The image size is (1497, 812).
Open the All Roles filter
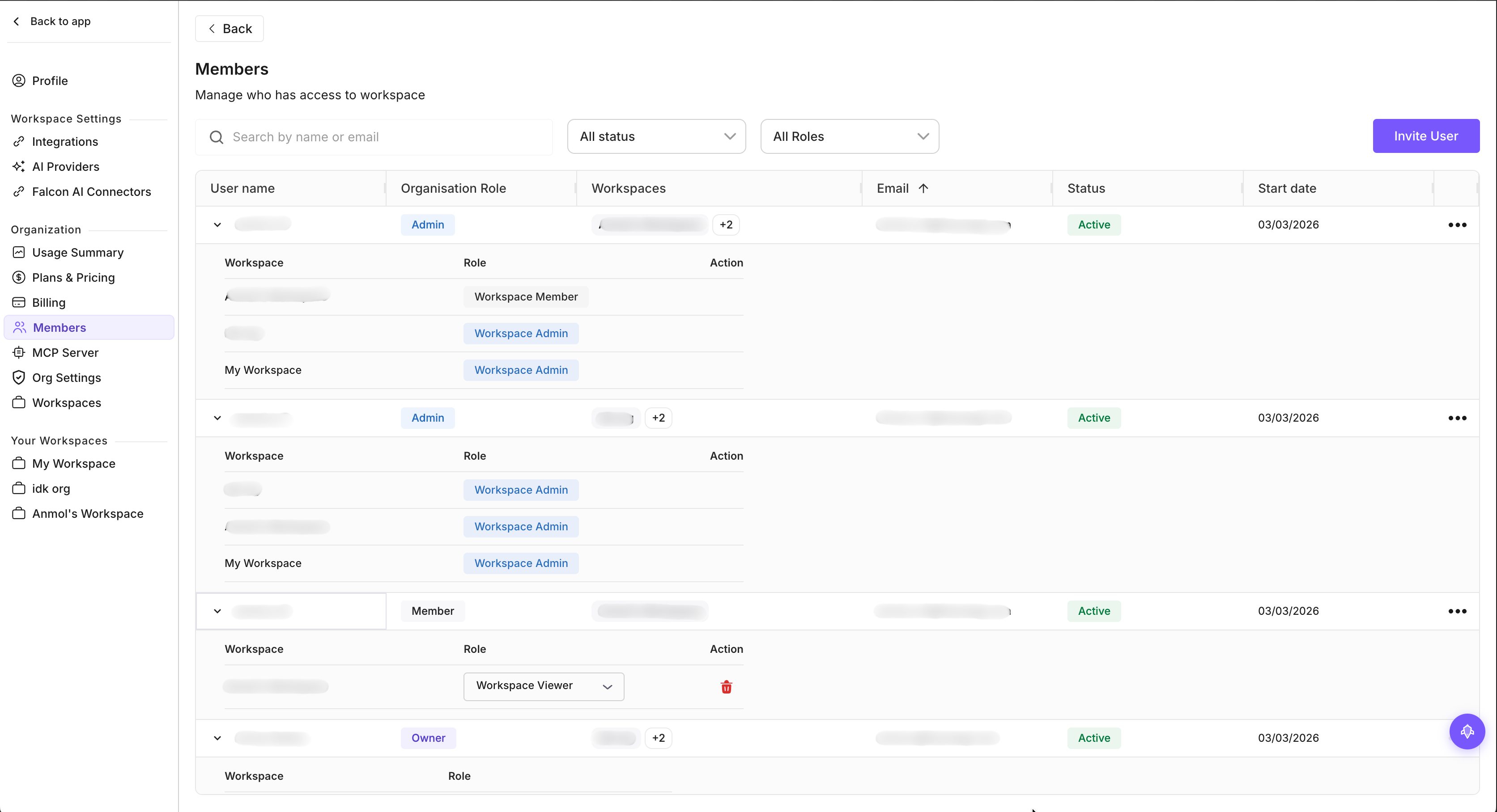849,136
